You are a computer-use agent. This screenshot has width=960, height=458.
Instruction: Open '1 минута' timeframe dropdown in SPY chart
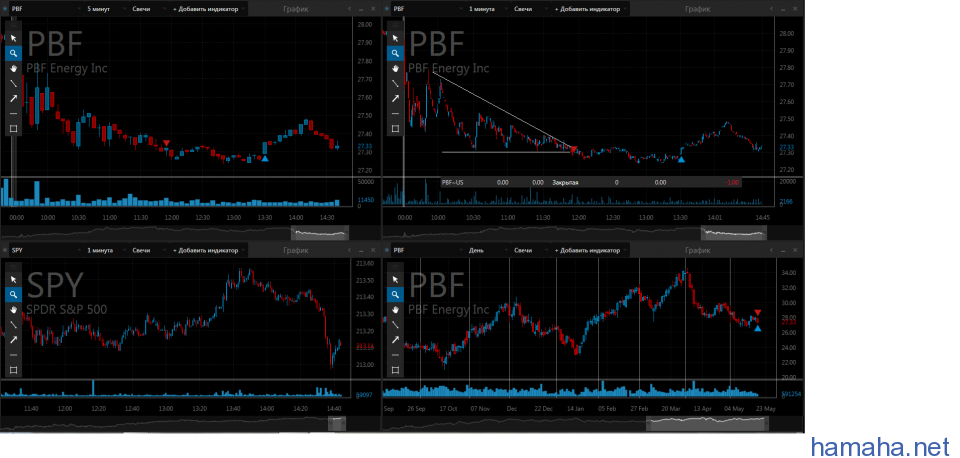click(x=106, y=250)
